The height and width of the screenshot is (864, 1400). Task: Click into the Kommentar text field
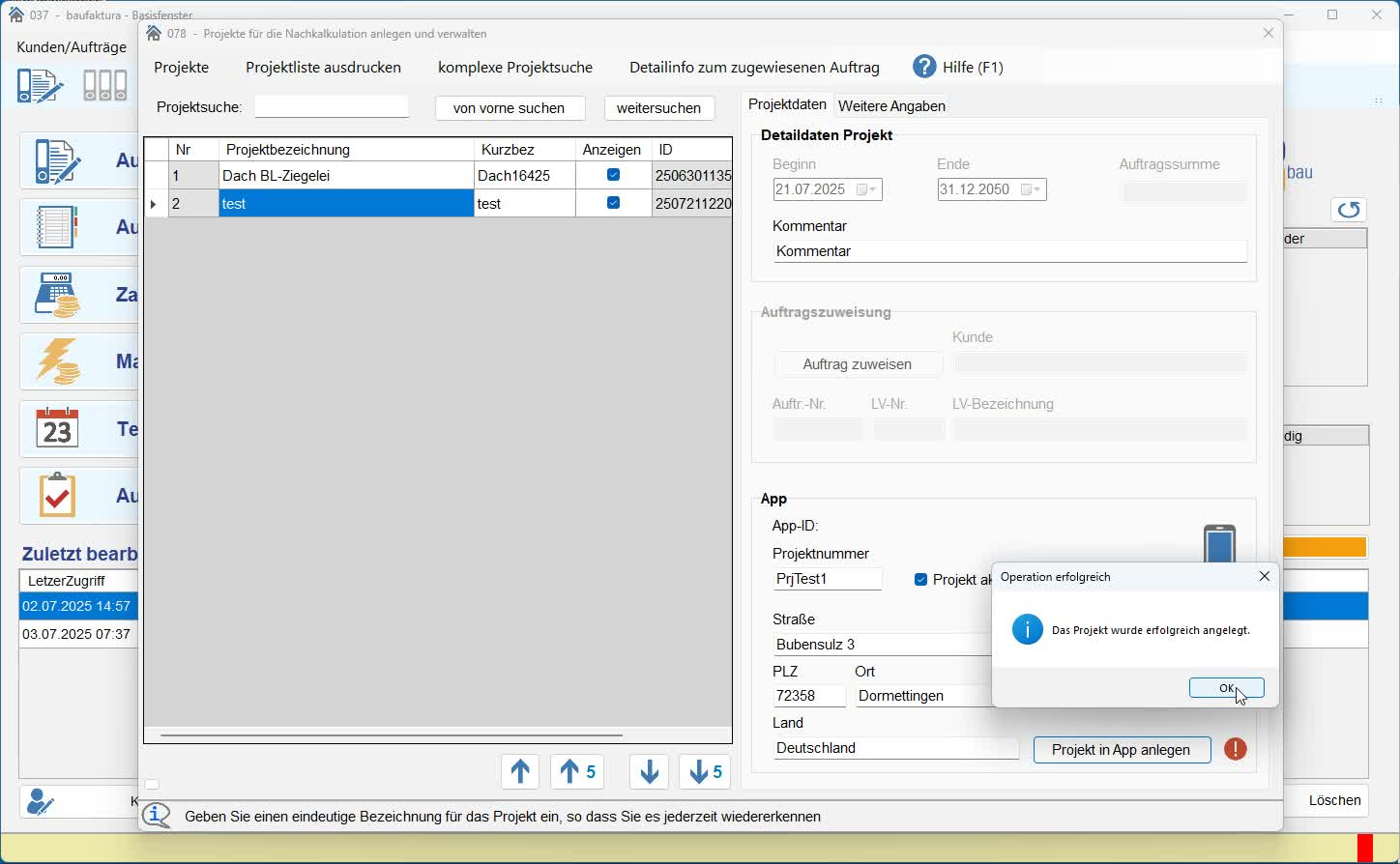coord(1010,251)
